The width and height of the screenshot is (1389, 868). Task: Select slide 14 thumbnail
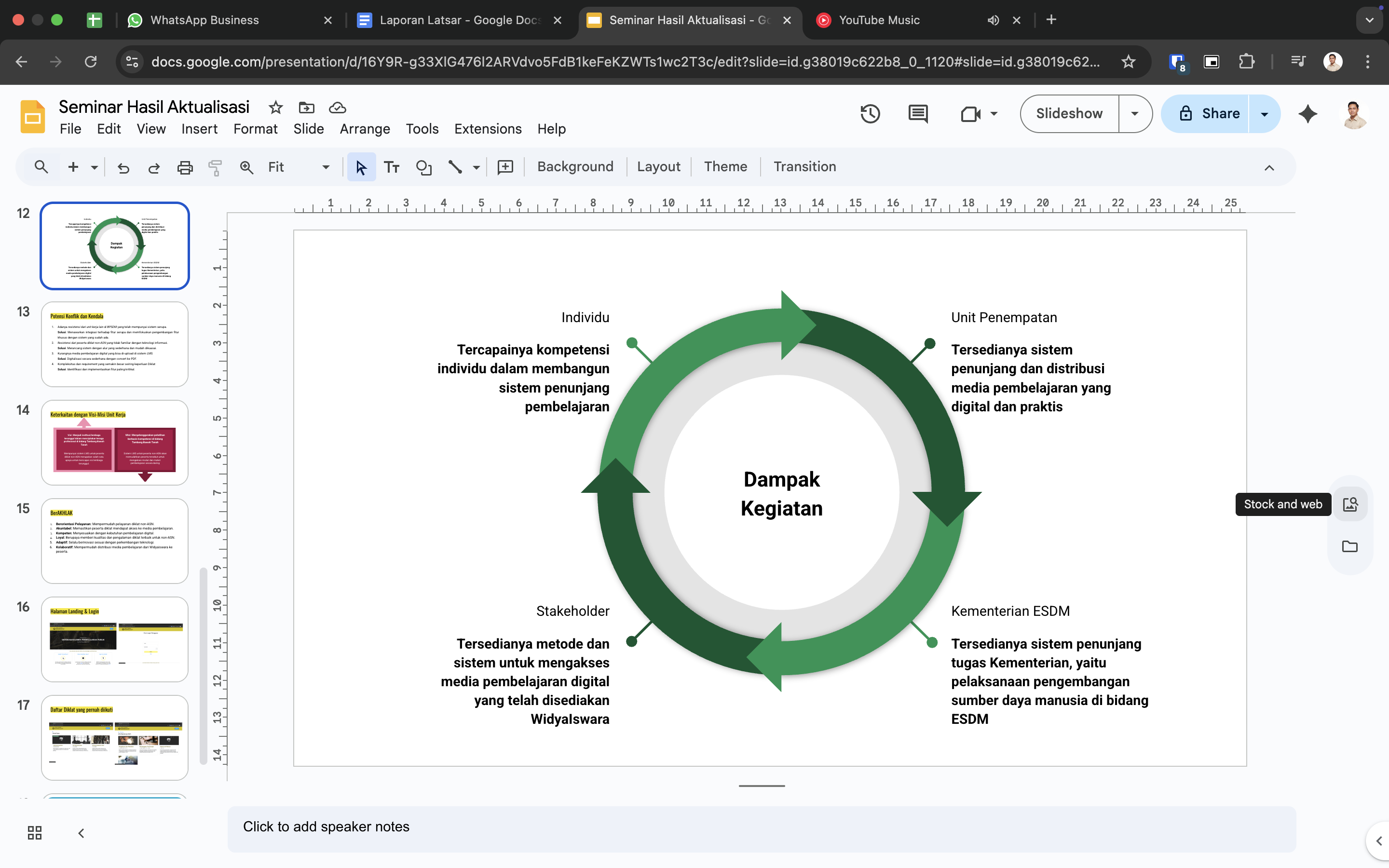coord(115,442)
